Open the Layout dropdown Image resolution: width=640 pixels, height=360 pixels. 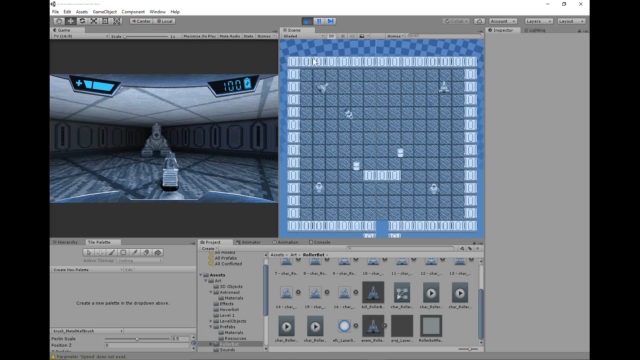pyautogui.click(x=571, y=21)
